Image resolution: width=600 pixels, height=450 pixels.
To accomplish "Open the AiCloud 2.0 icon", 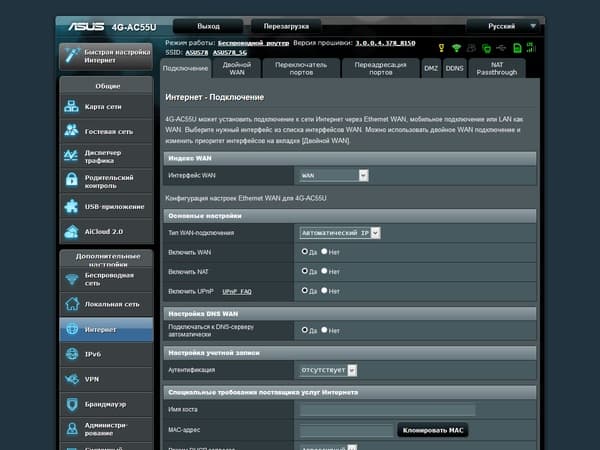I will coord(72,231).
